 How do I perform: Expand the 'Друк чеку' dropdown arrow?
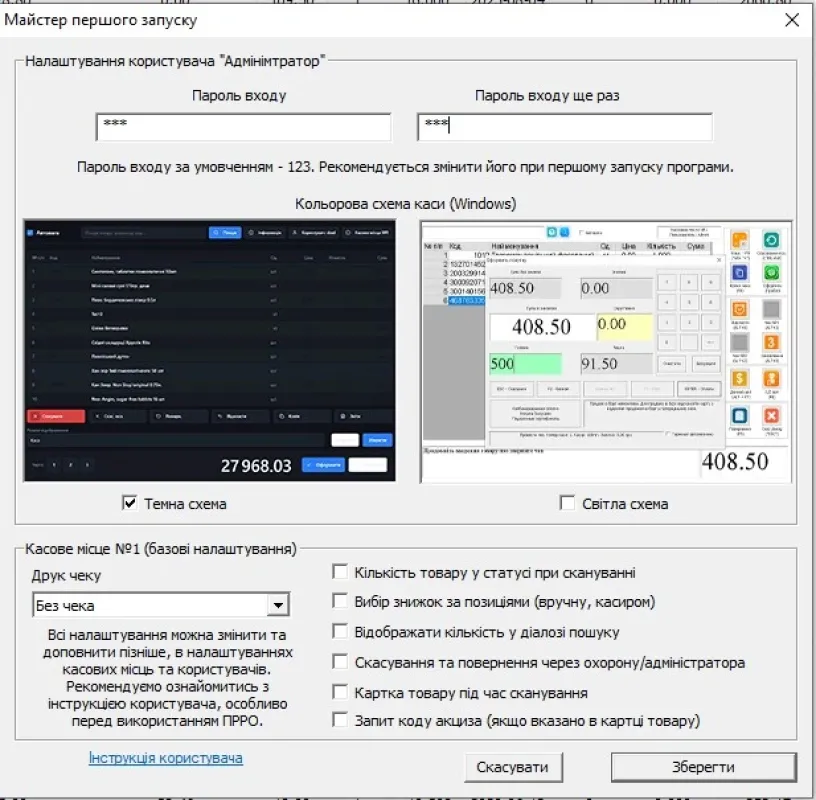[277, 605]
